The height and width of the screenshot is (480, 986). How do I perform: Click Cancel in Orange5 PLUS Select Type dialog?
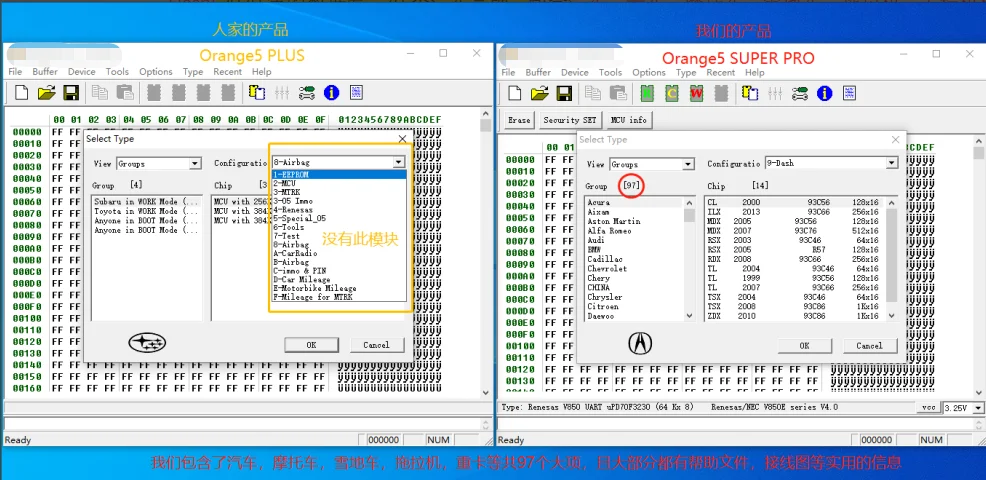pos(377,345)
